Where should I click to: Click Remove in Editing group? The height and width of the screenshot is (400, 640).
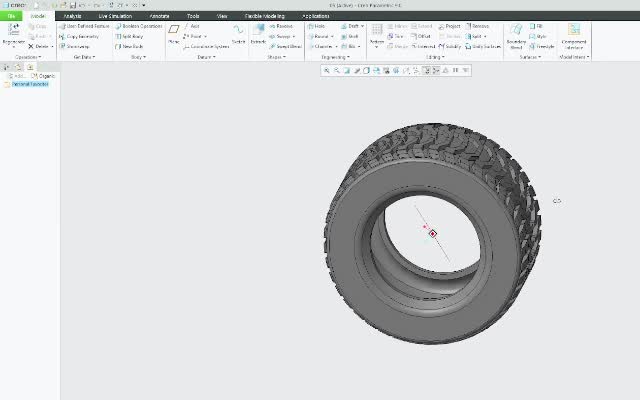[477, 26]
